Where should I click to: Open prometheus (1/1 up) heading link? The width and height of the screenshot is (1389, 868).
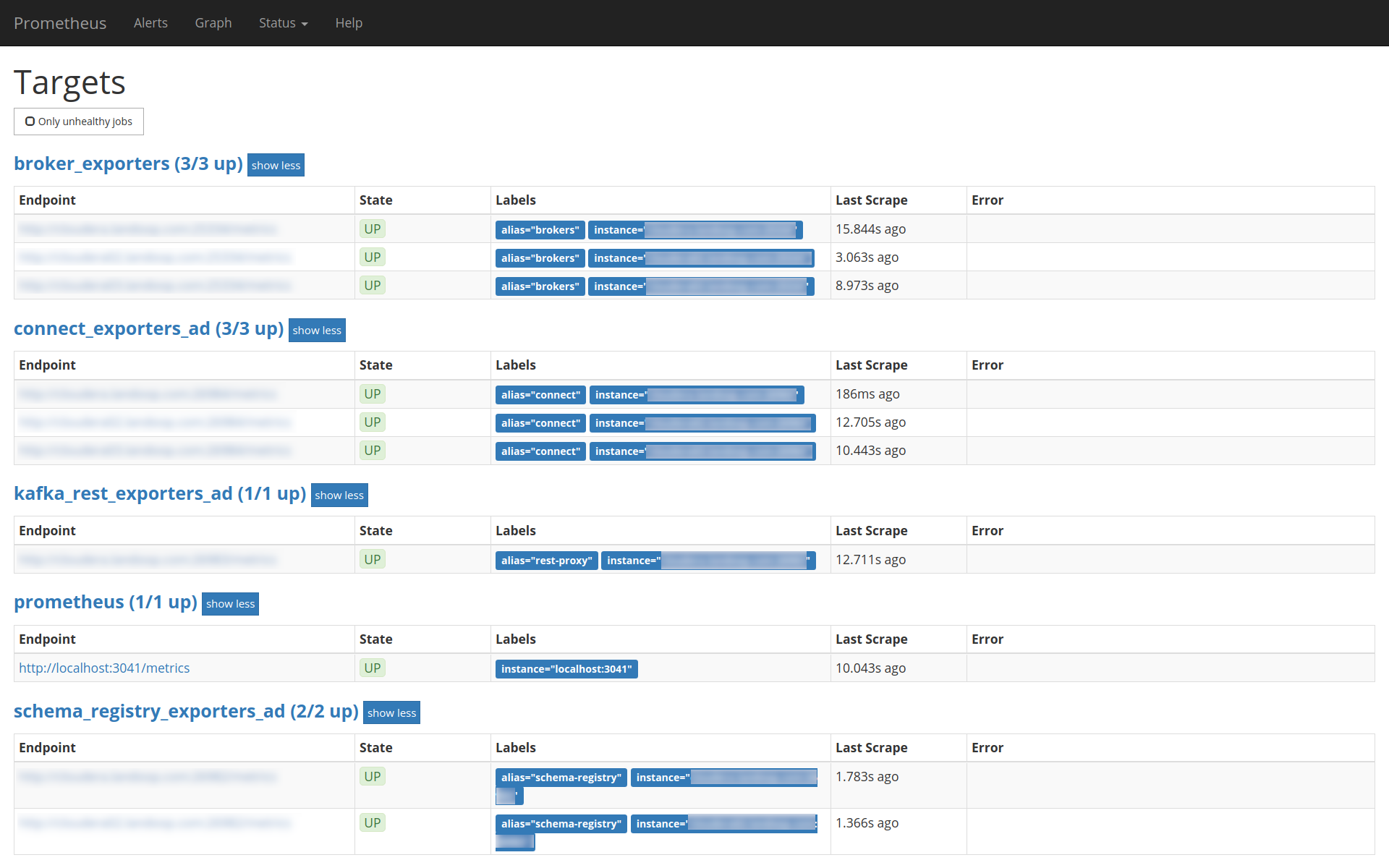[106, 602]
